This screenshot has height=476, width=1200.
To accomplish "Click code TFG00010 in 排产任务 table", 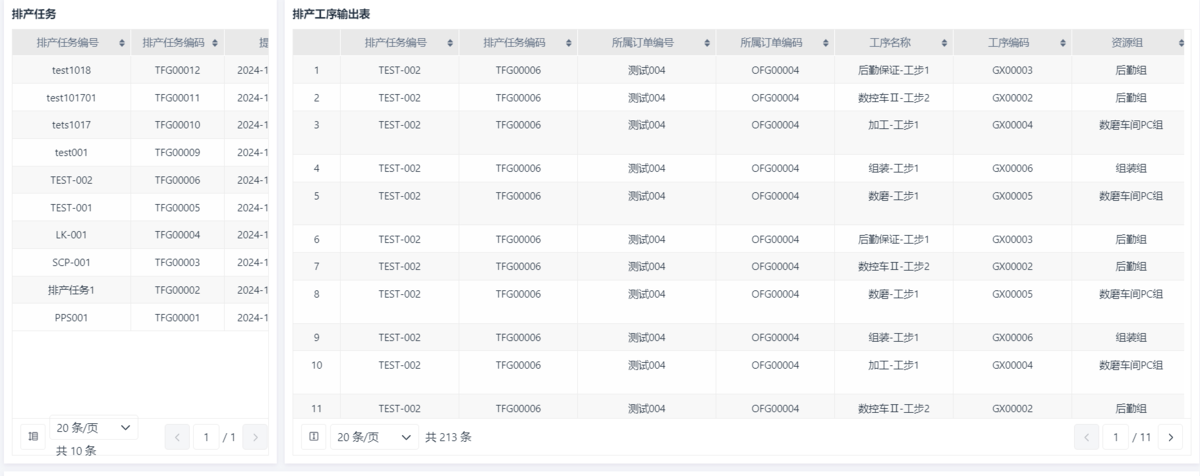I will 178,125.
